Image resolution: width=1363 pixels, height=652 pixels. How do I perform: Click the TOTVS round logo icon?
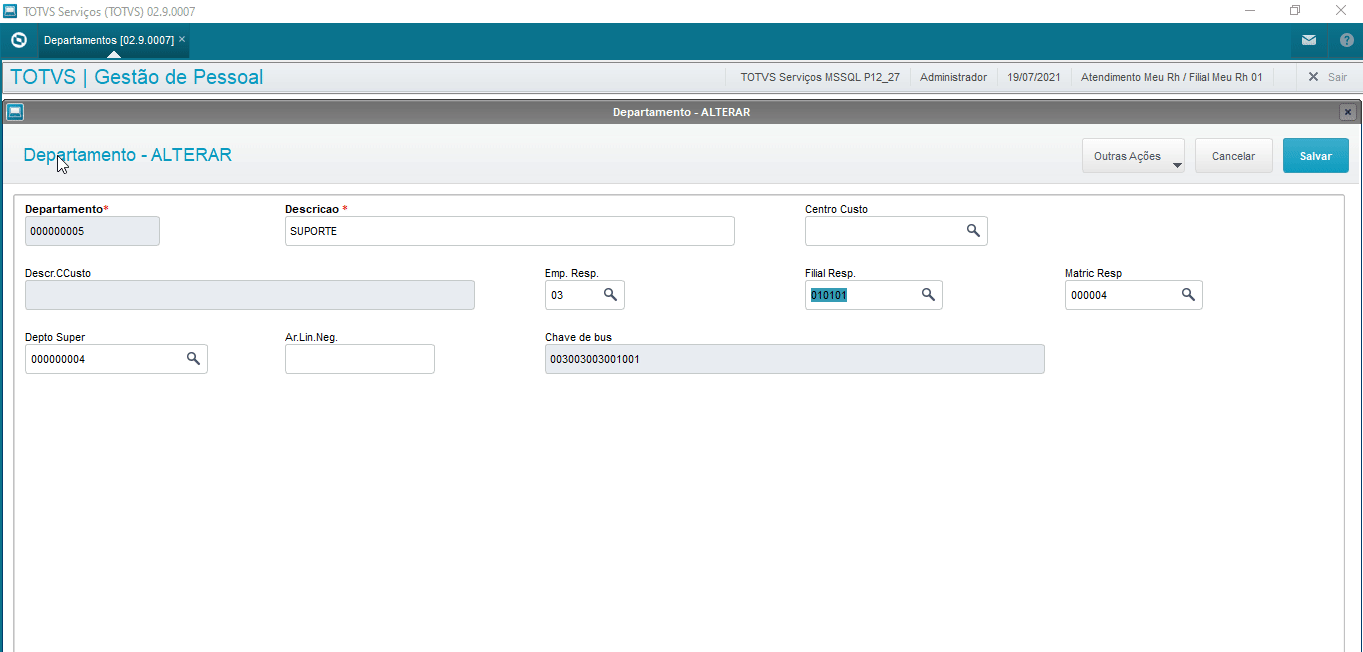(18, 41)
